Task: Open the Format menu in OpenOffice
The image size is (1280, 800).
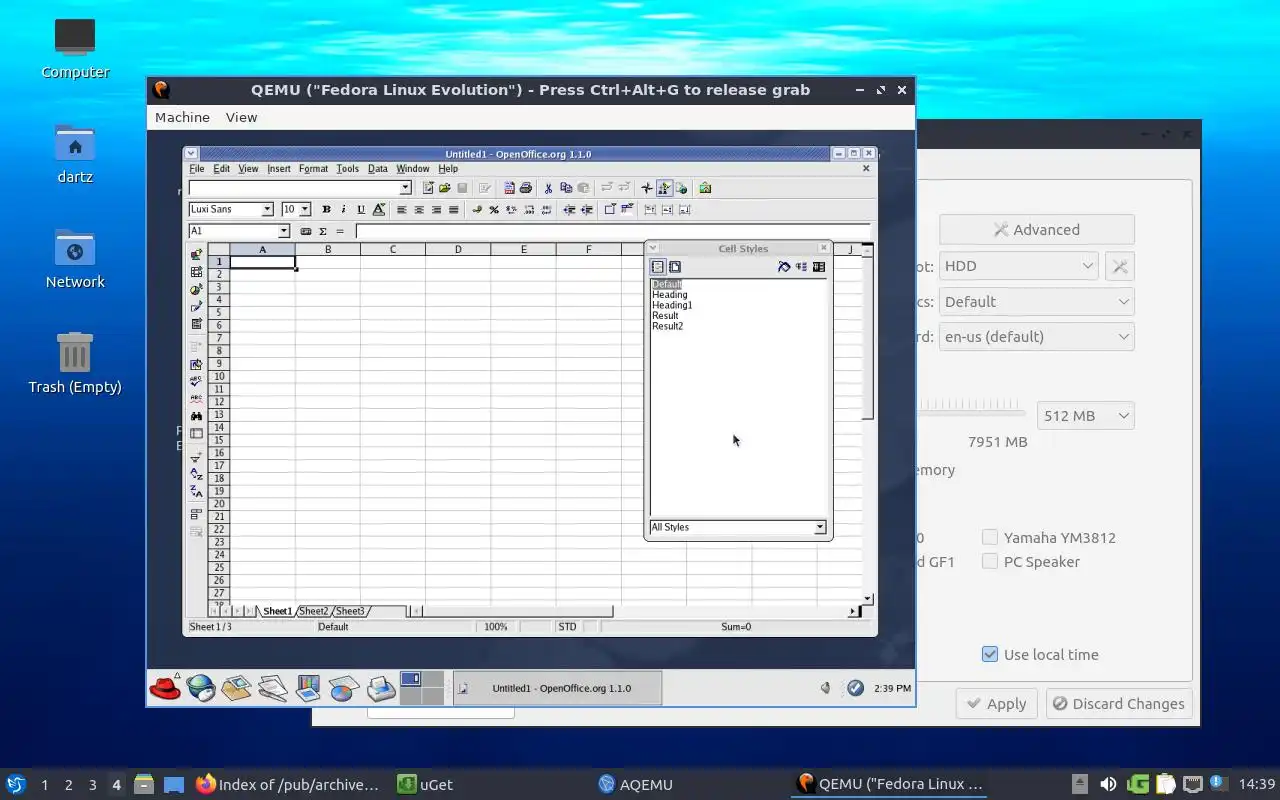Action: tap(313, 169)
